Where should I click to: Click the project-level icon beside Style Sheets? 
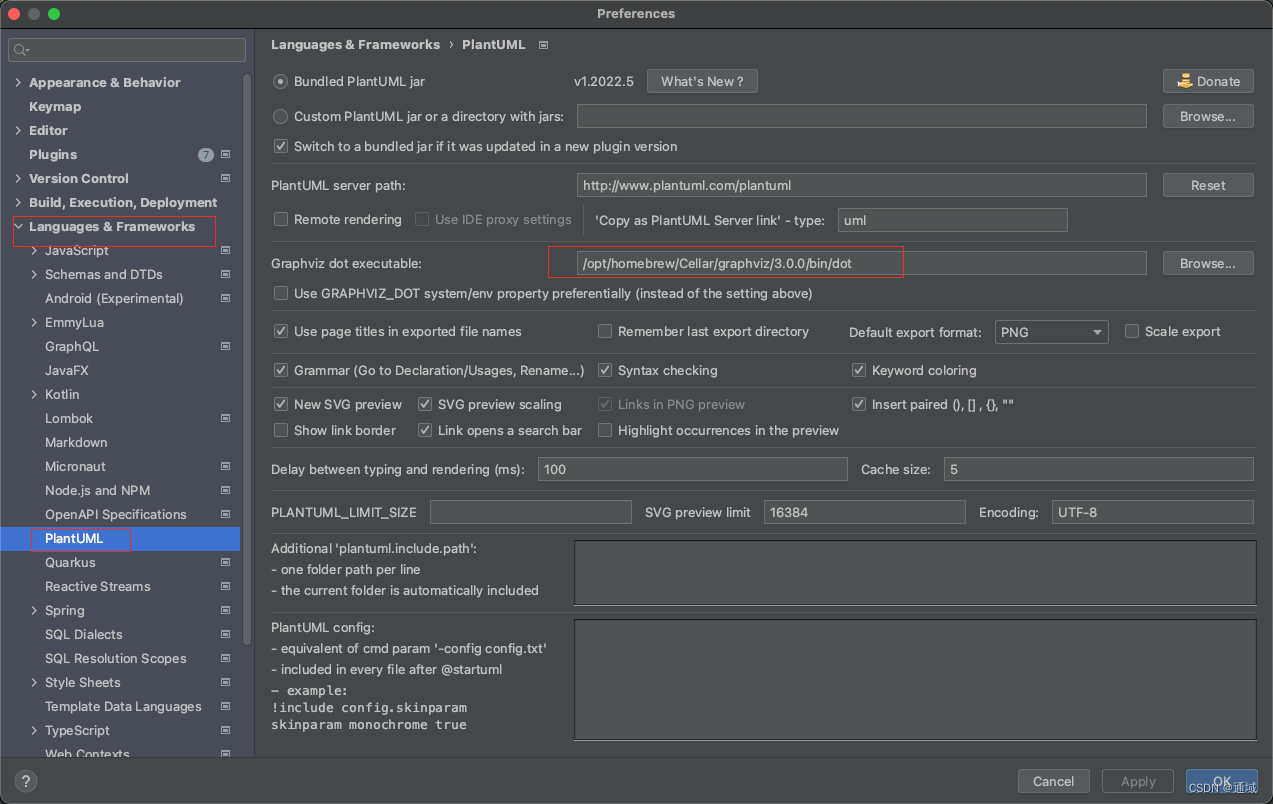pyautogui.click(x=225, y=682)
